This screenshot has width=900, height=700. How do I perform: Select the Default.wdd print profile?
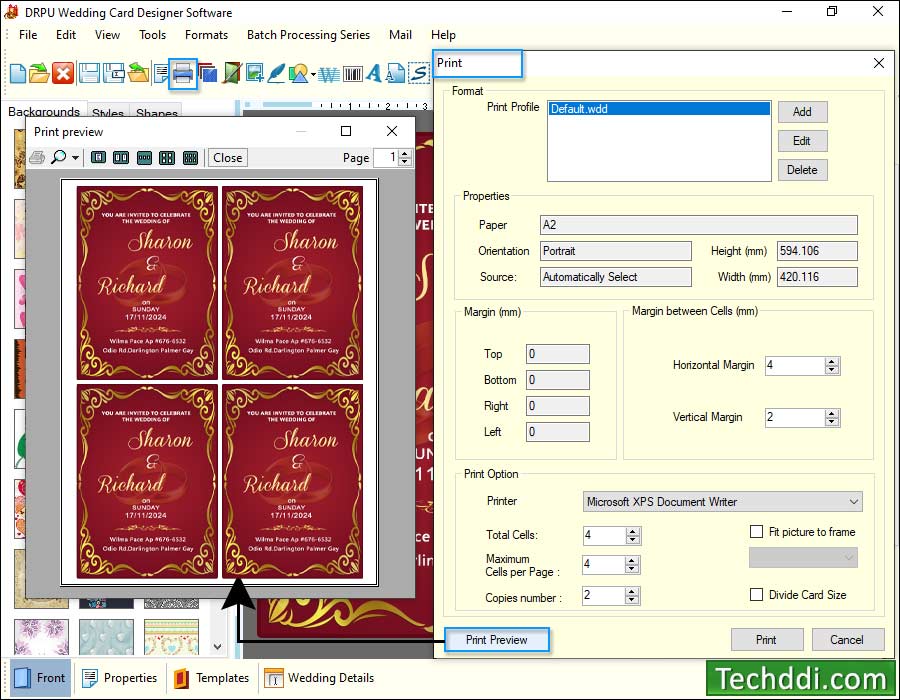pyautogui.click(x=659, y=108)
